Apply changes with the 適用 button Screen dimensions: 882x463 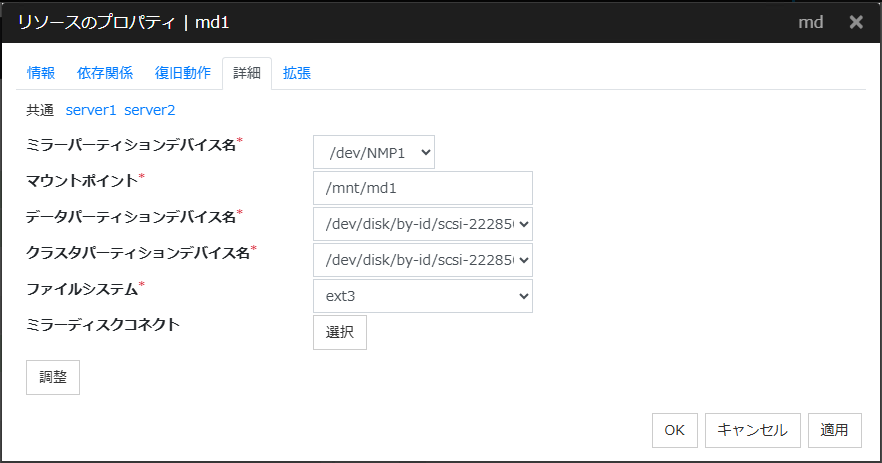pos(834,430)
